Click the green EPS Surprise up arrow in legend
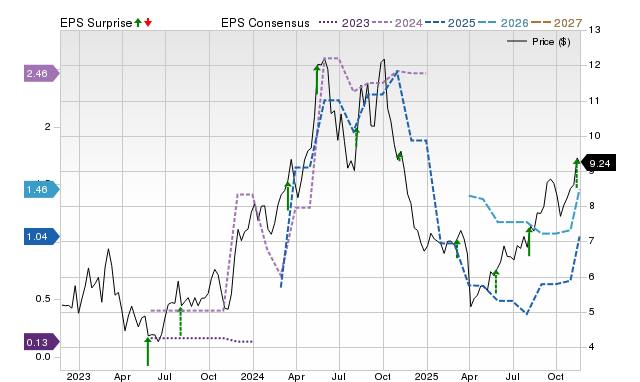The width and height of the screenshot is (640, 382). coord(138,23)
